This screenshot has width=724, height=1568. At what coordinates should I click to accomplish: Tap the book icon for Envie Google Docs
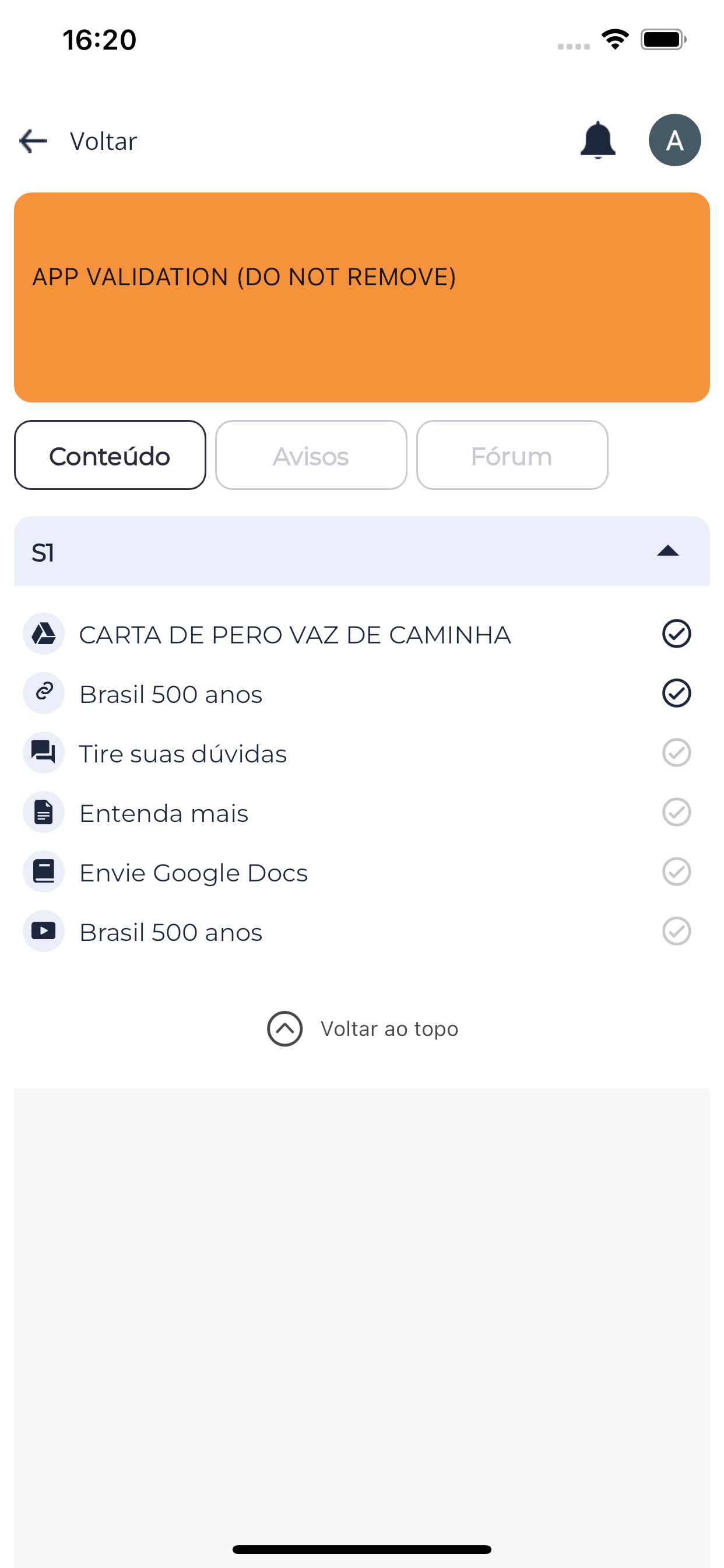tap(44, 871)
